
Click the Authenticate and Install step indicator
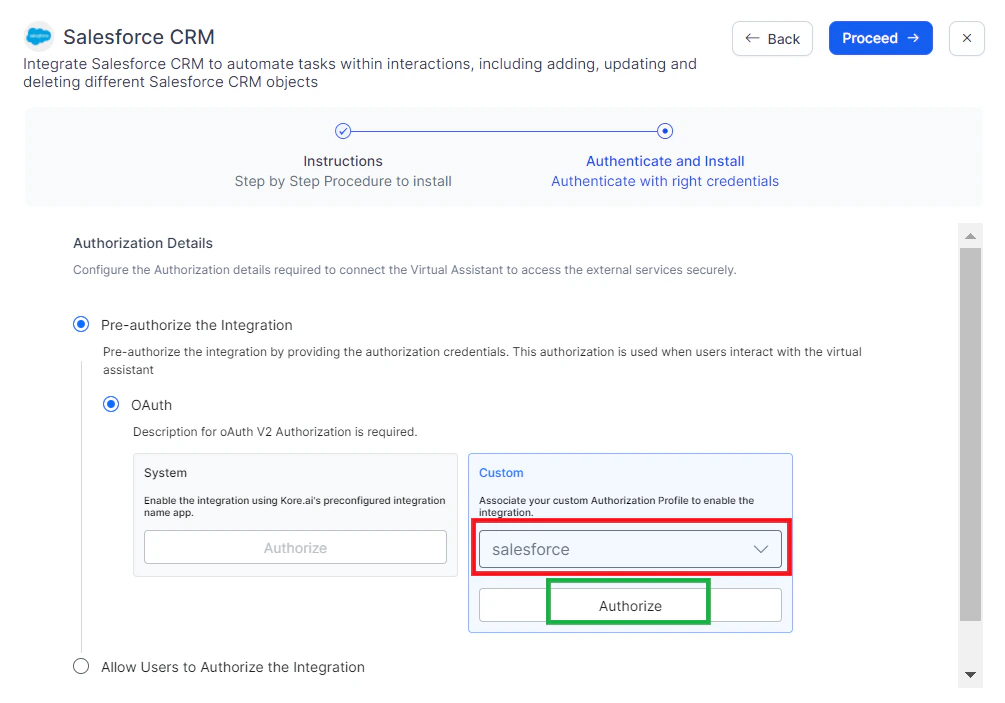(665, 131)
